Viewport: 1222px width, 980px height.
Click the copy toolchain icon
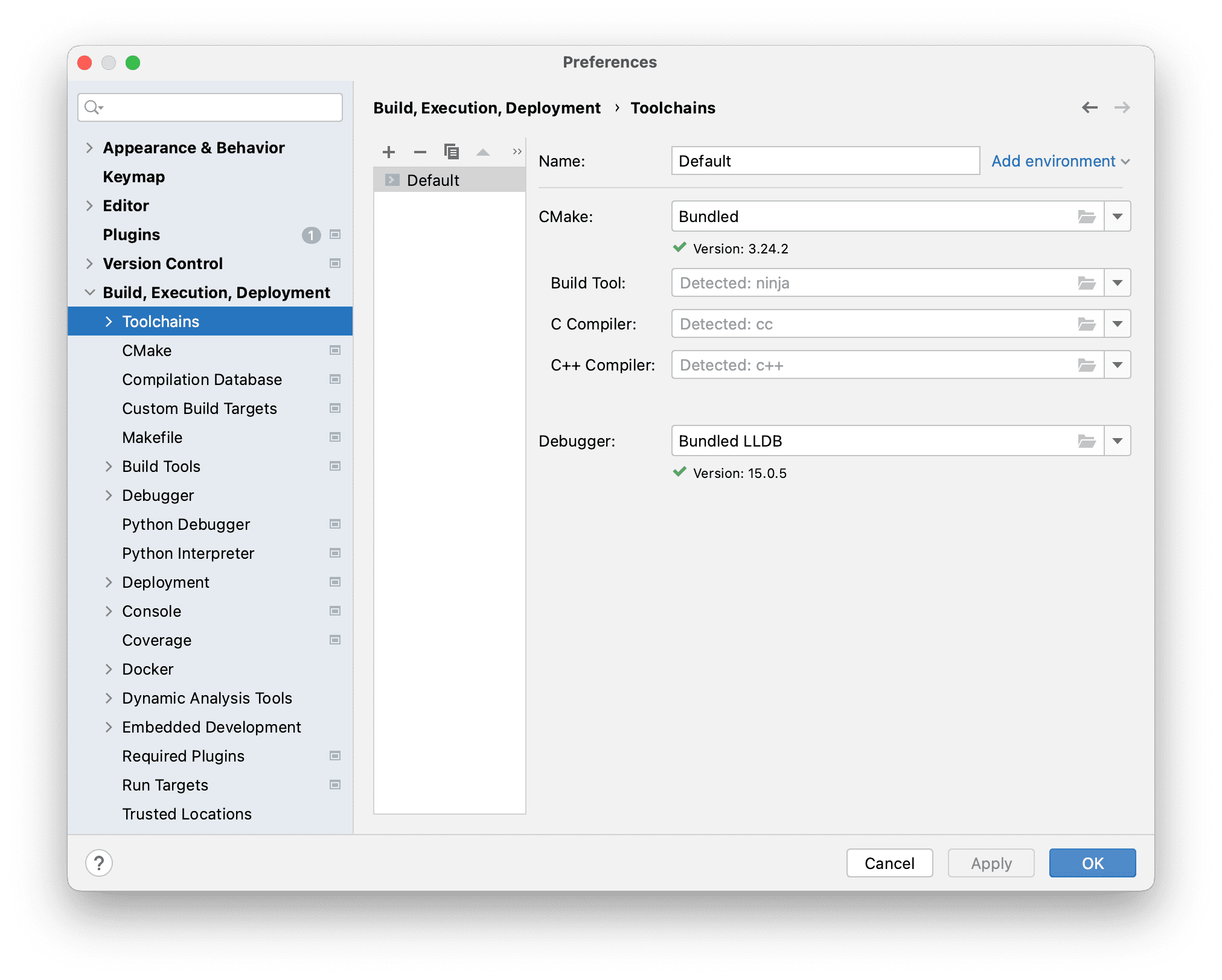pyautogui.click(x=452, y=152)
